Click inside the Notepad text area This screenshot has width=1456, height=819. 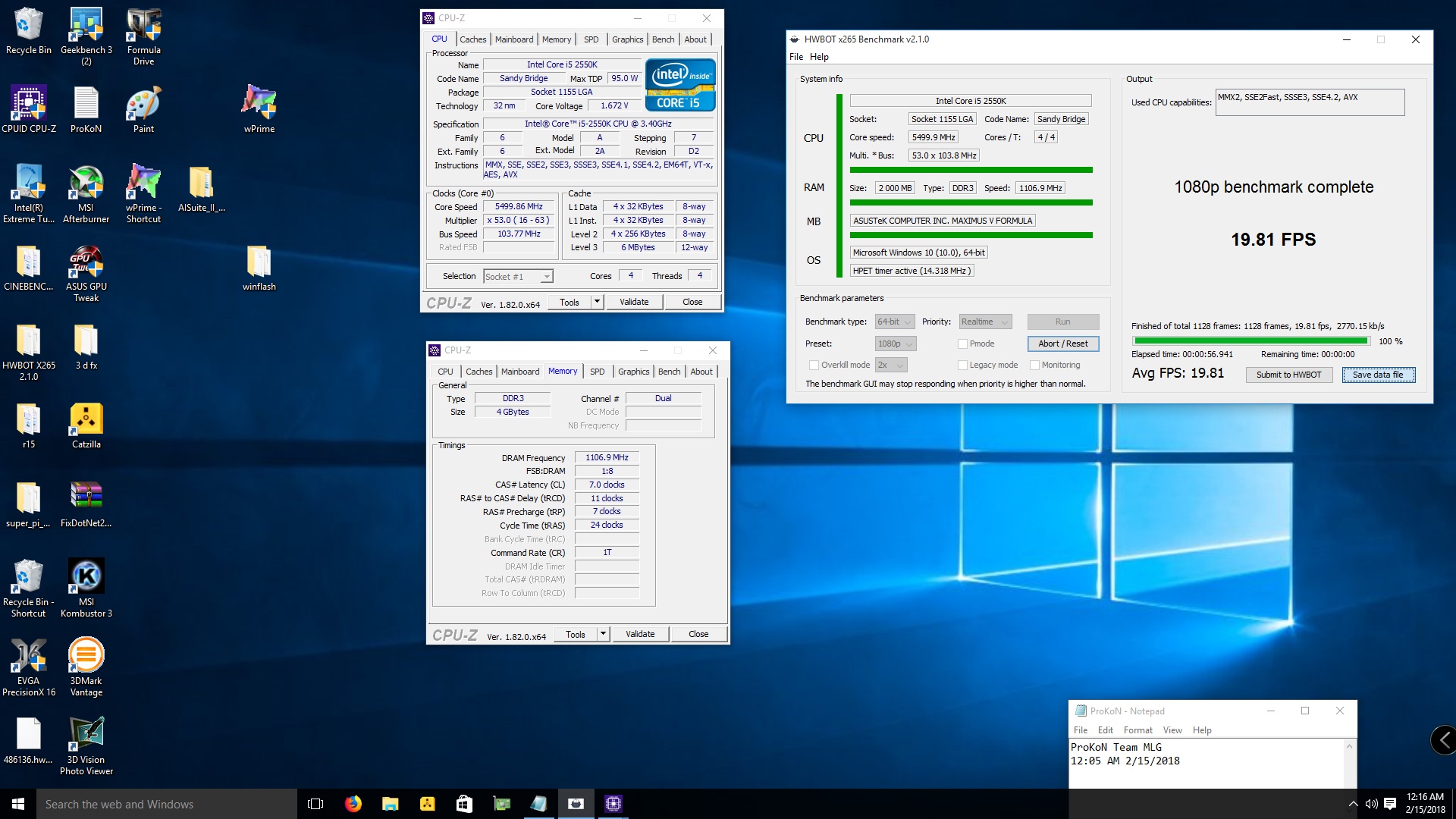pos(1206,764)
